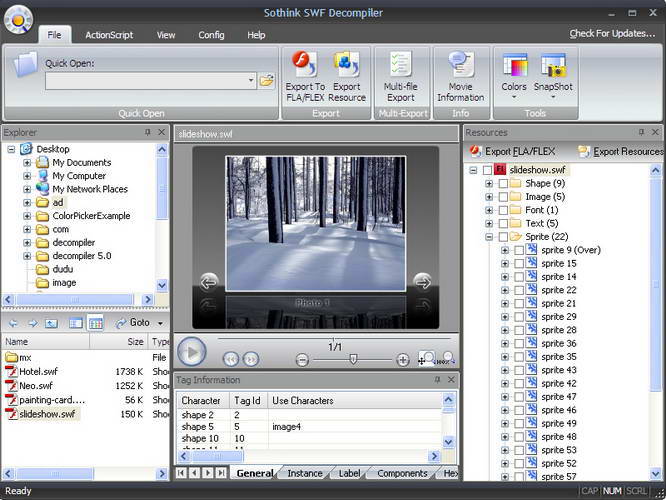
Task: Check the sprite 15 checkbox
Action: click(x=519, y=263)
